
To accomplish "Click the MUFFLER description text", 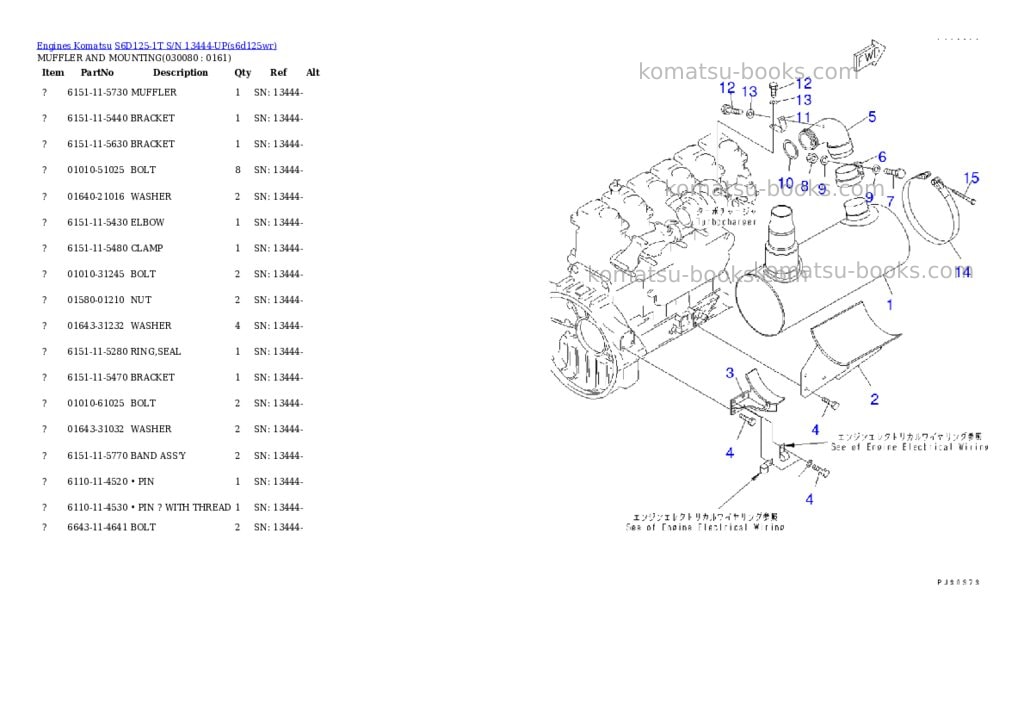I will click(153, 93).
